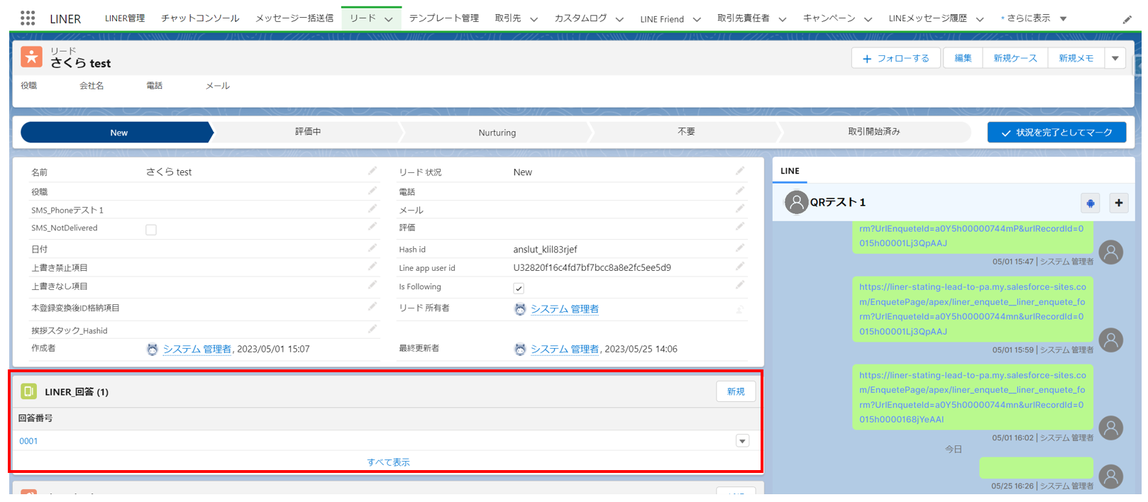This screenshot has width=1148, height=502.
Task: Open the さらに表示 more tabs menu
Action: point(1034,19)
